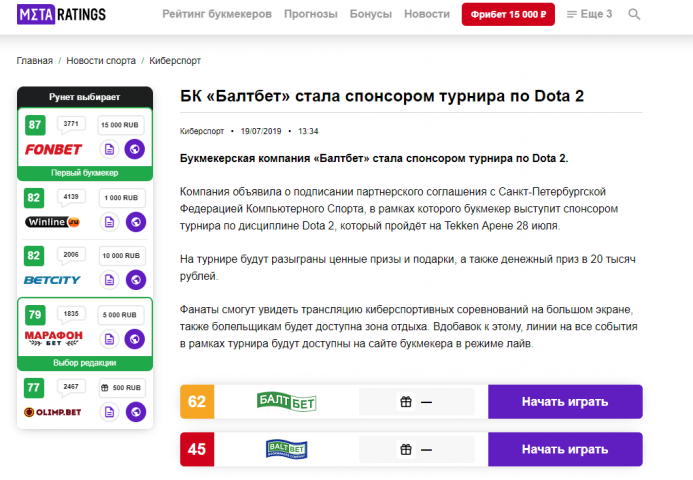Open Марафон review document icon
Screen dimensions: 693x480
click(109, 339)
